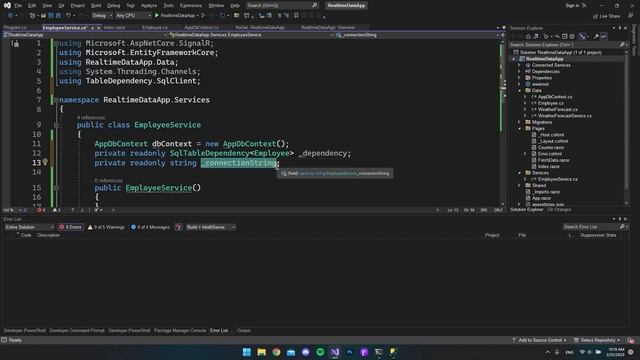This screenshot has height=360, width=640.
Task: Click Undo in the toolbar
Action: coord(68,16)
